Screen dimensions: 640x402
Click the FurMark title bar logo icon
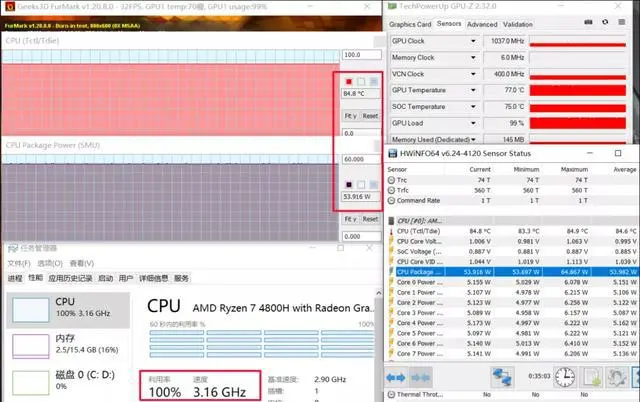[10, 7]
